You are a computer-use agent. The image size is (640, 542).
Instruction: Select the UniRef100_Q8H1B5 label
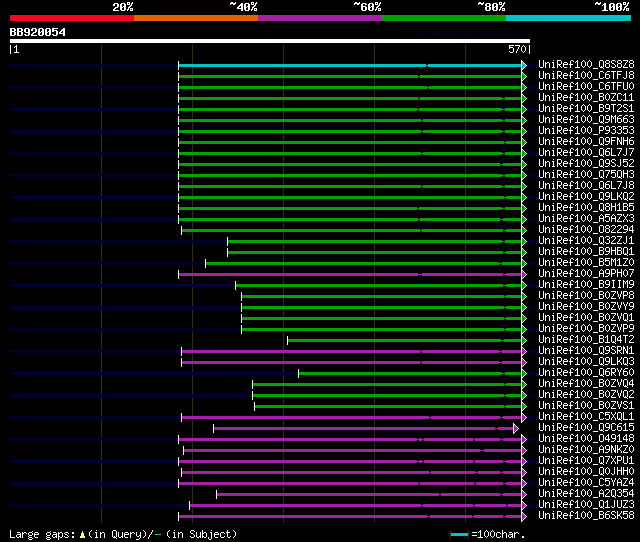[x=586, y=208]
